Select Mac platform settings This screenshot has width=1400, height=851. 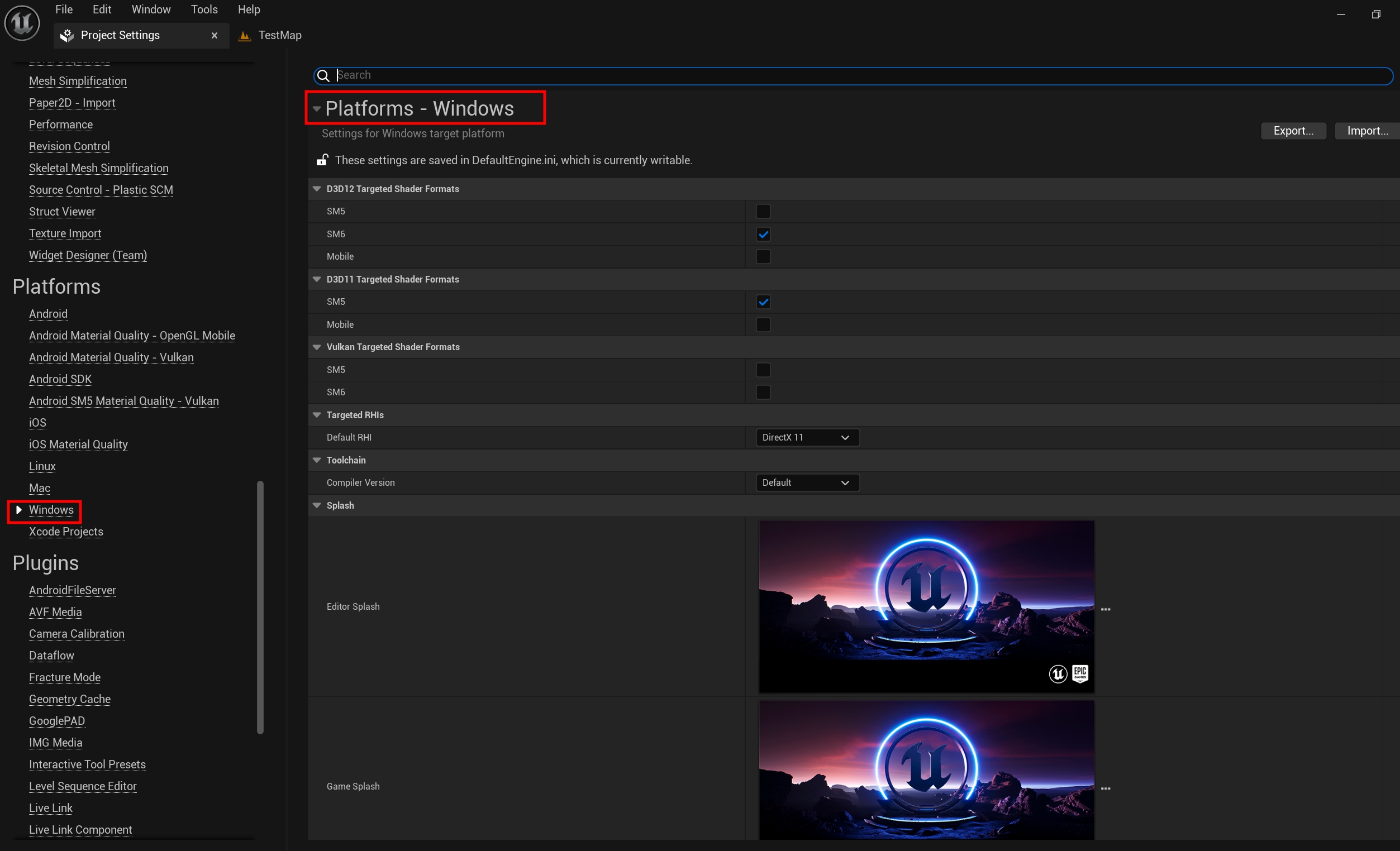(x=40, y=488)
